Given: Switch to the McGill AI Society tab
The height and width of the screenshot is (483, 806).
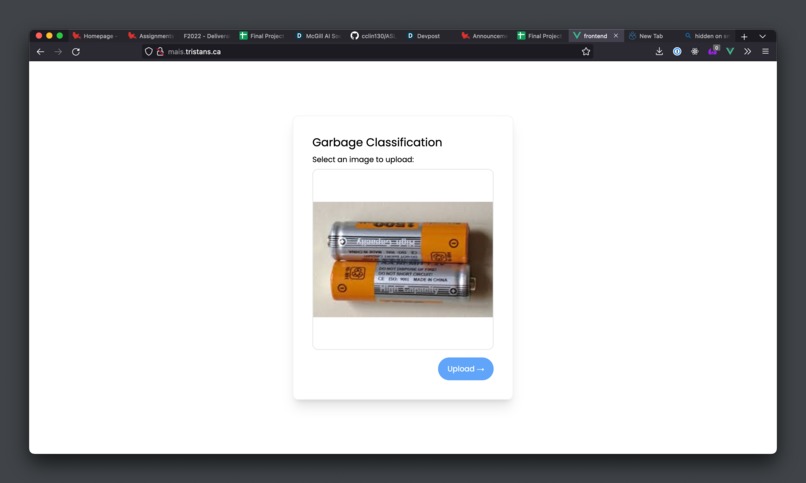Looking at the screenshot, I should coord(318,36).
